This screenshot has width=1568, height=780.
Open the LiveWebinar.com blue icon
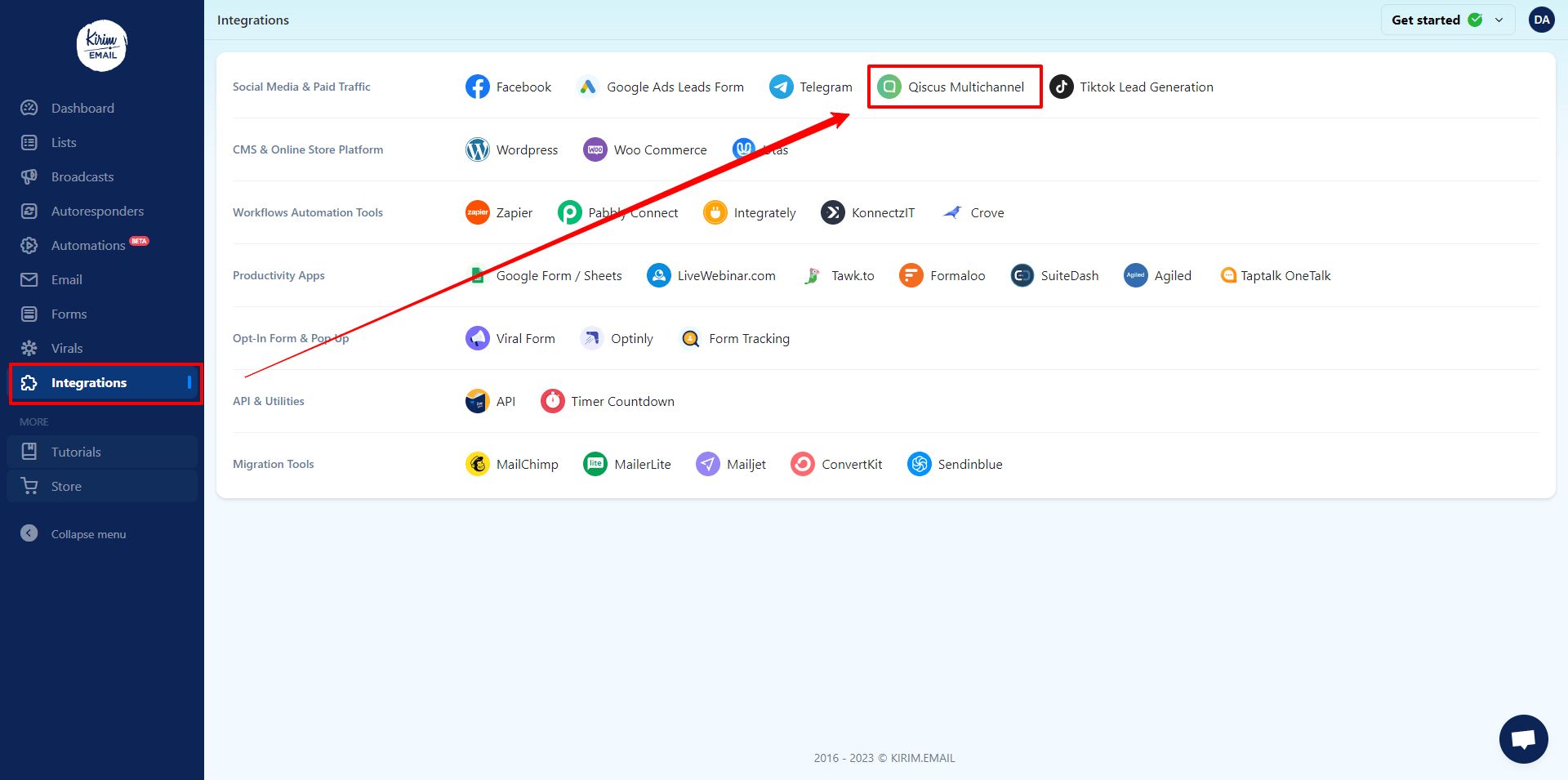[659, 275]
